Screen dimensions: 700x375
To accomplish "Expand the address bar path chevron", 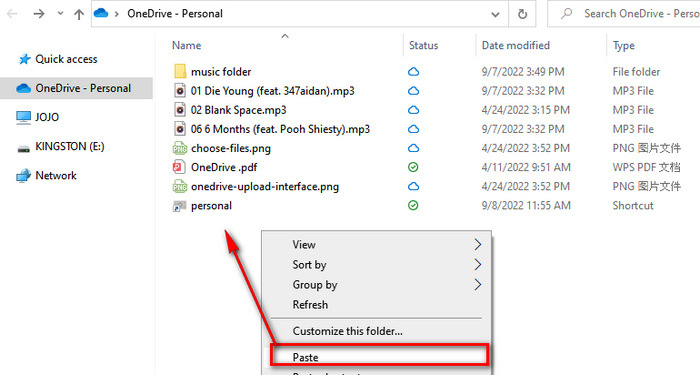I will click(117, 14).
